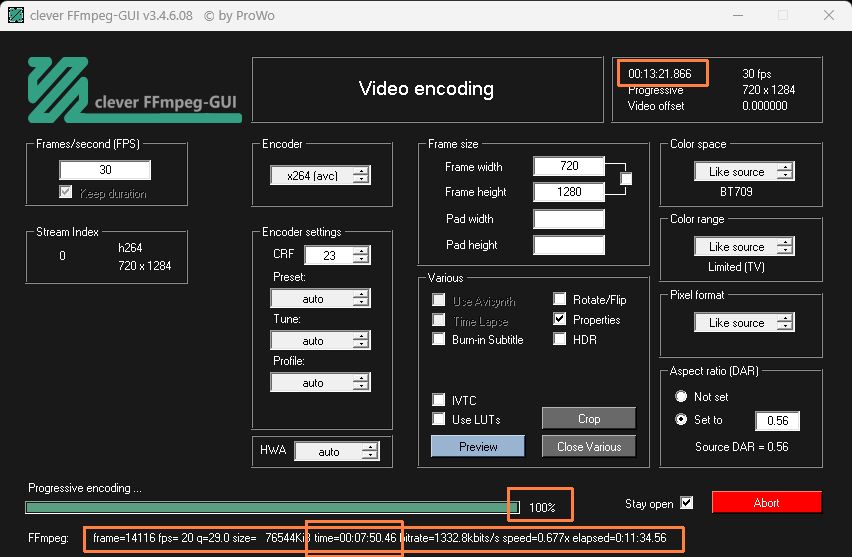
Task: Click the Video offset 0.000000 value
Action: 765,106
